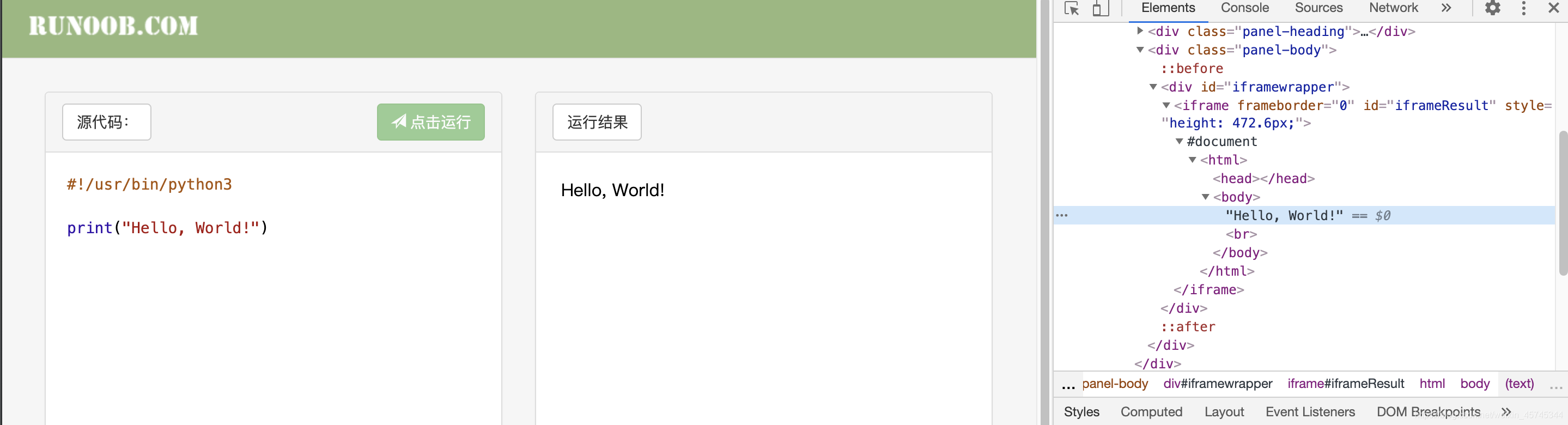Activate the inspect element picker icon
1568x425 pixels.
click(1071, 9)
